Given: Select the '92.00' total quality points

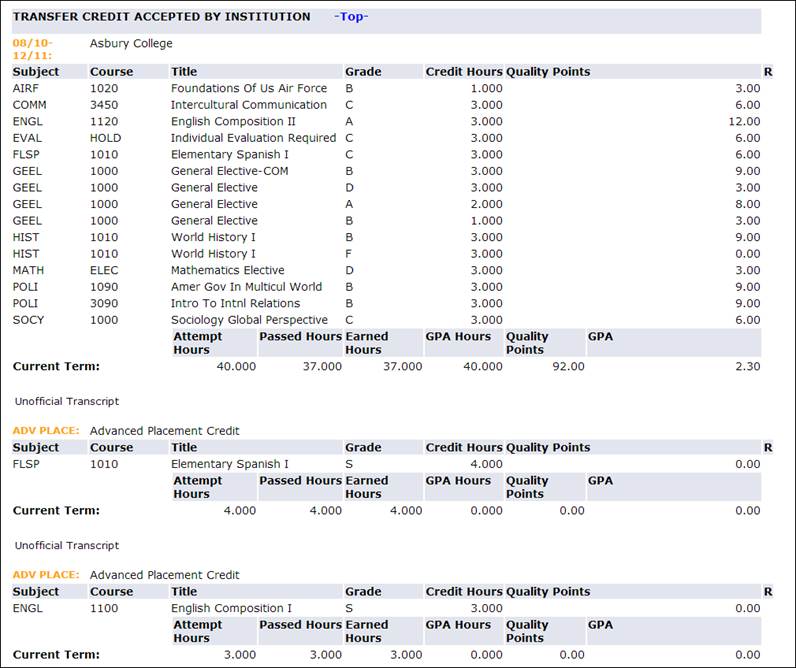Looking at the screenshot, I should 569,366.
